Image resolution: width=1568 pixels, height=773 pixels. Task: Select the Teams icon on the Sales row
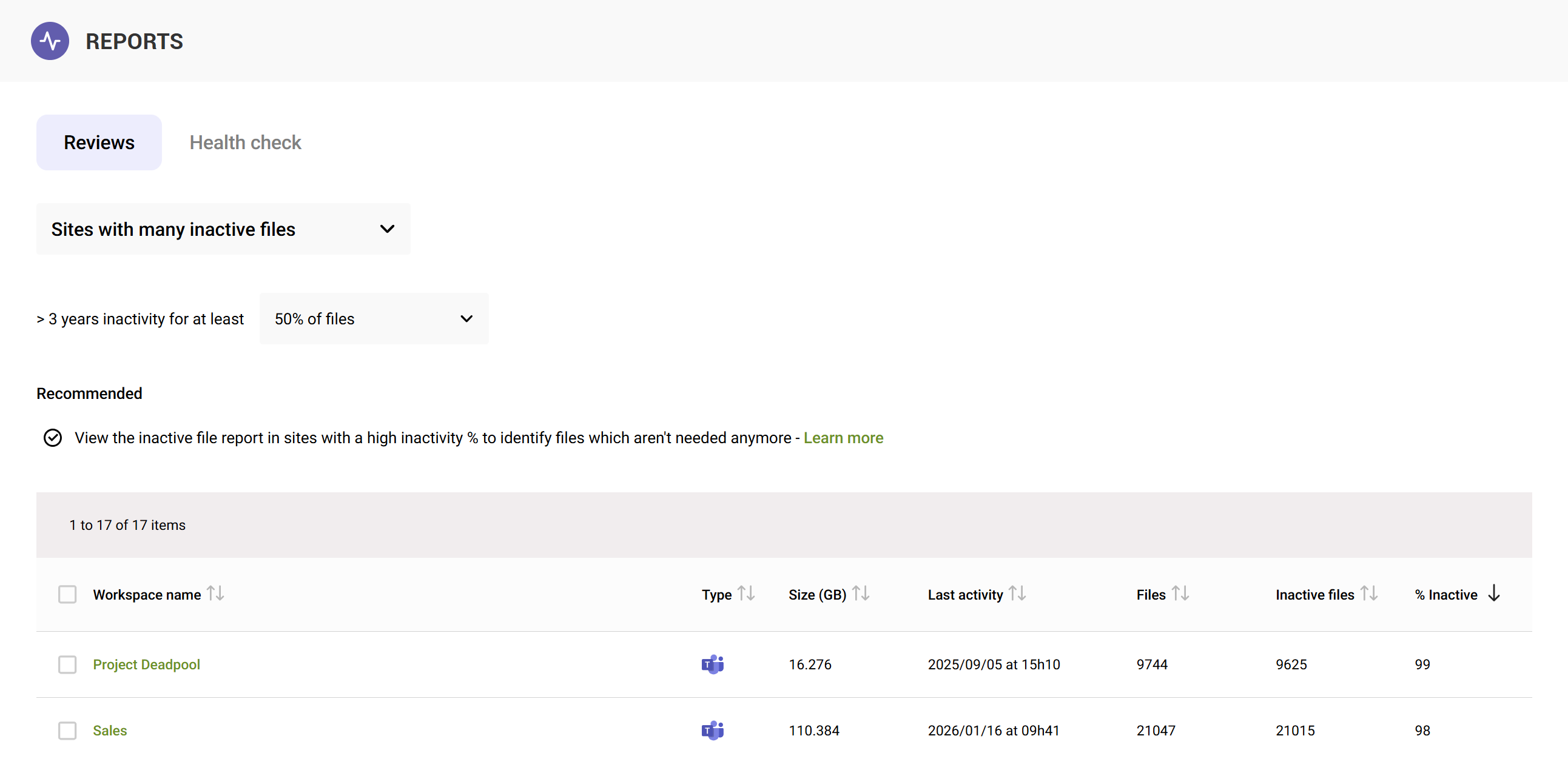(713, 731)
